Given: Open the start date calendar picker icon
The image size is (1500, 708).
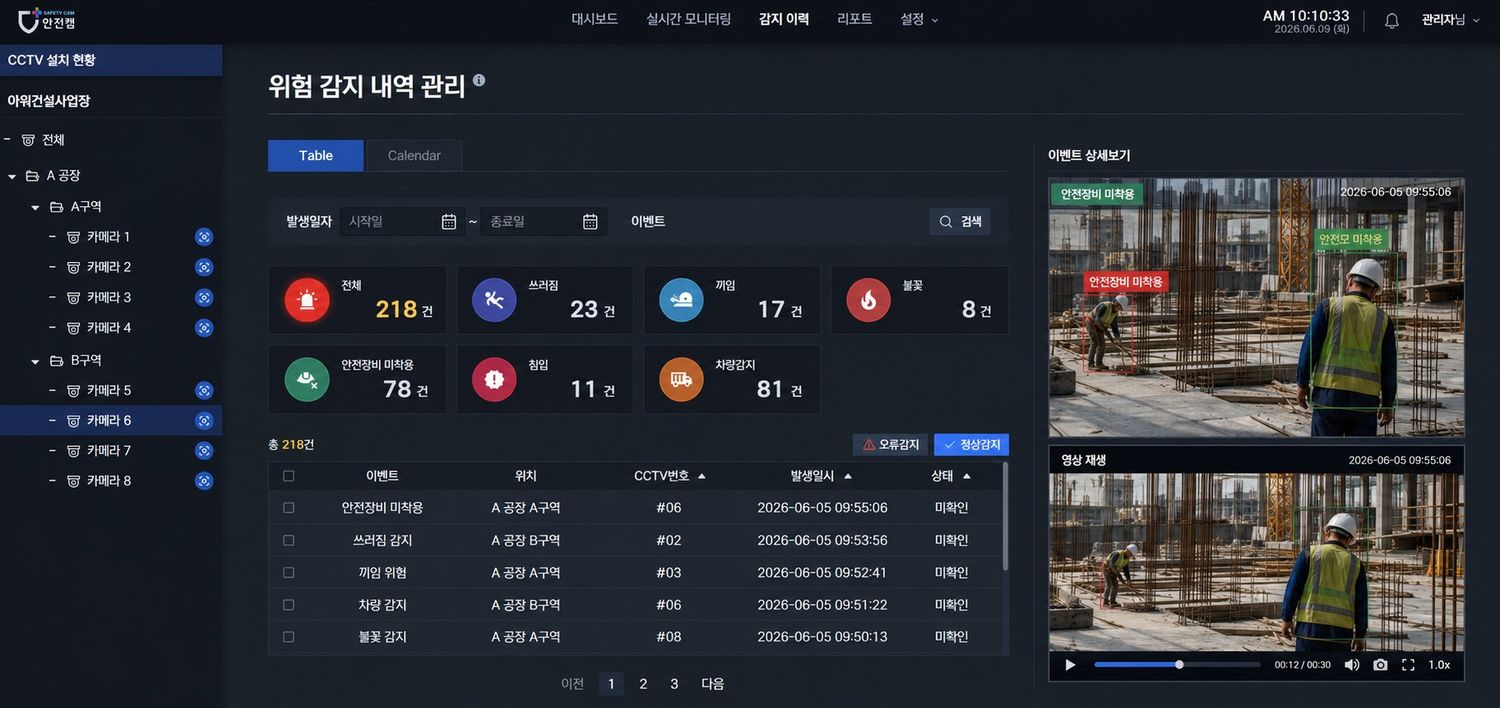Looking at the screenshot, I should pyautogui.click(x=449, y=222).
